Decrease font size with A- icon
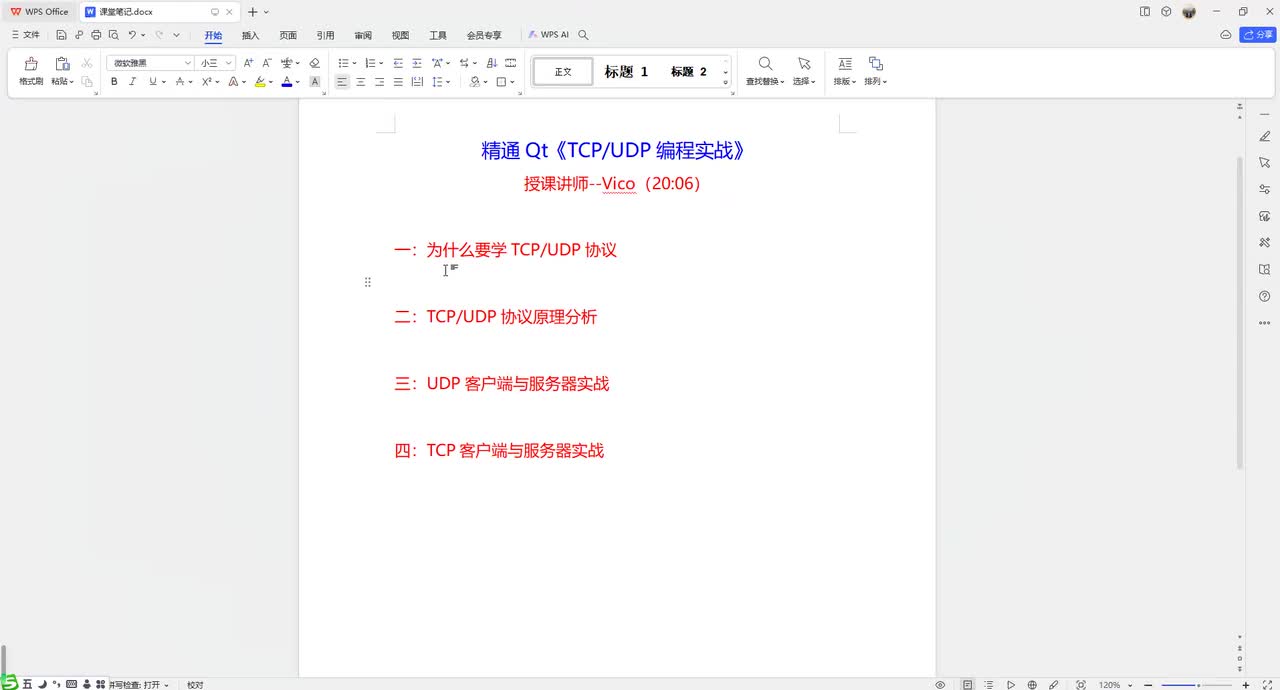Viewport: 1280px width, 690px height. coord(267,63)
